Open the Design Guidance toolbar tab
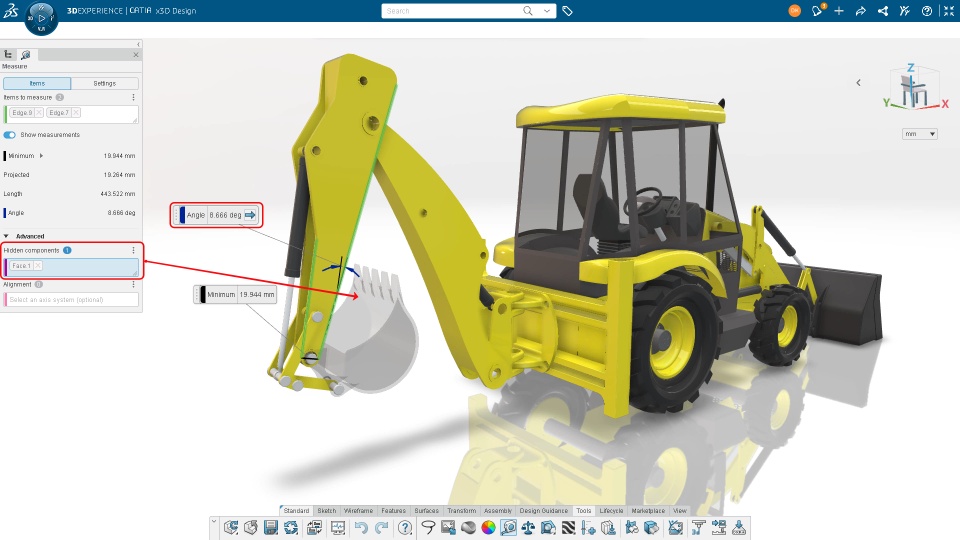Image resolution: width=960 pixels, height=540 pixels. tap(543, 511)
